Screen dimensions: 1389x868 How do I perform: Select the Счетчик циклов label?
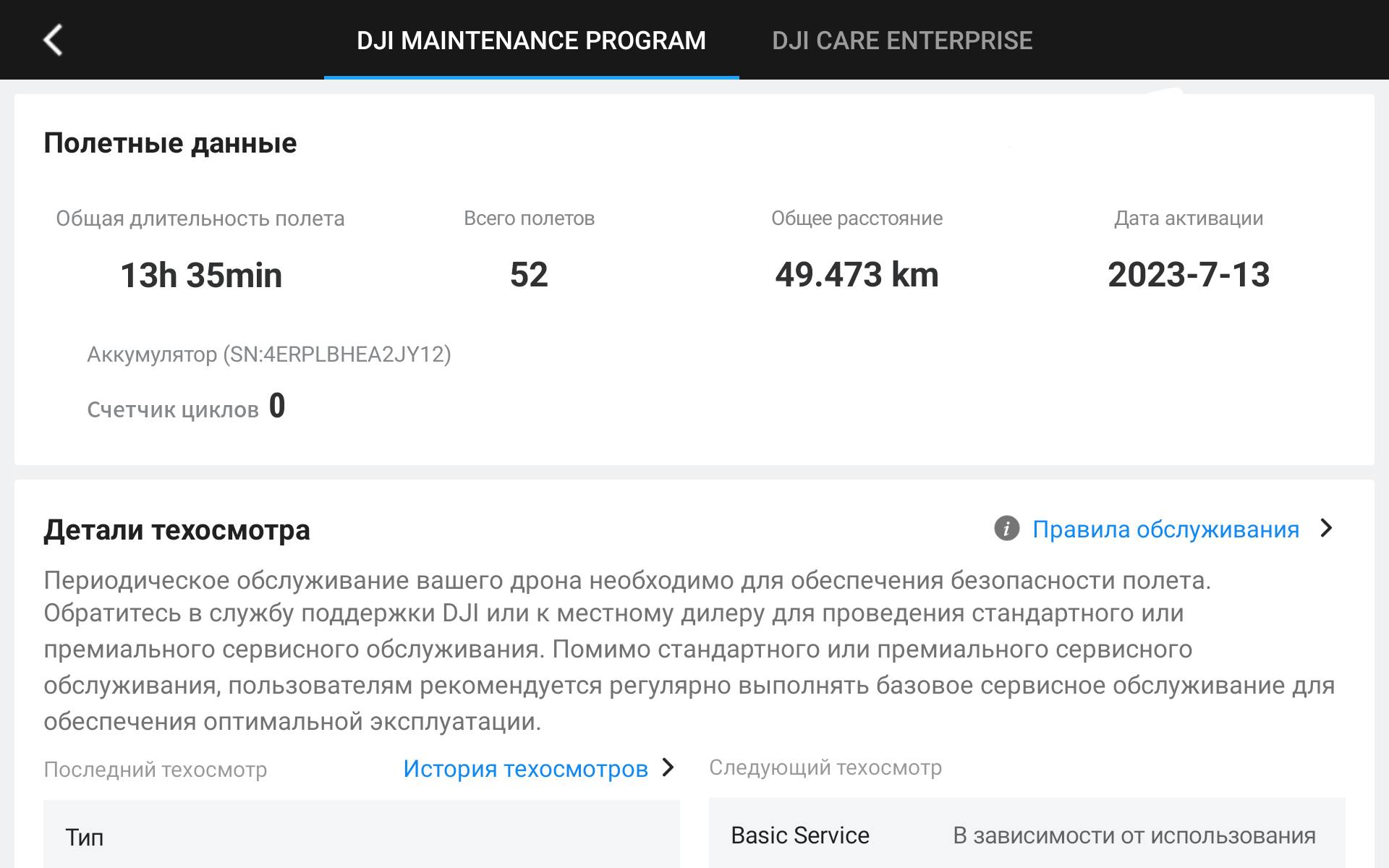point(173,409)
